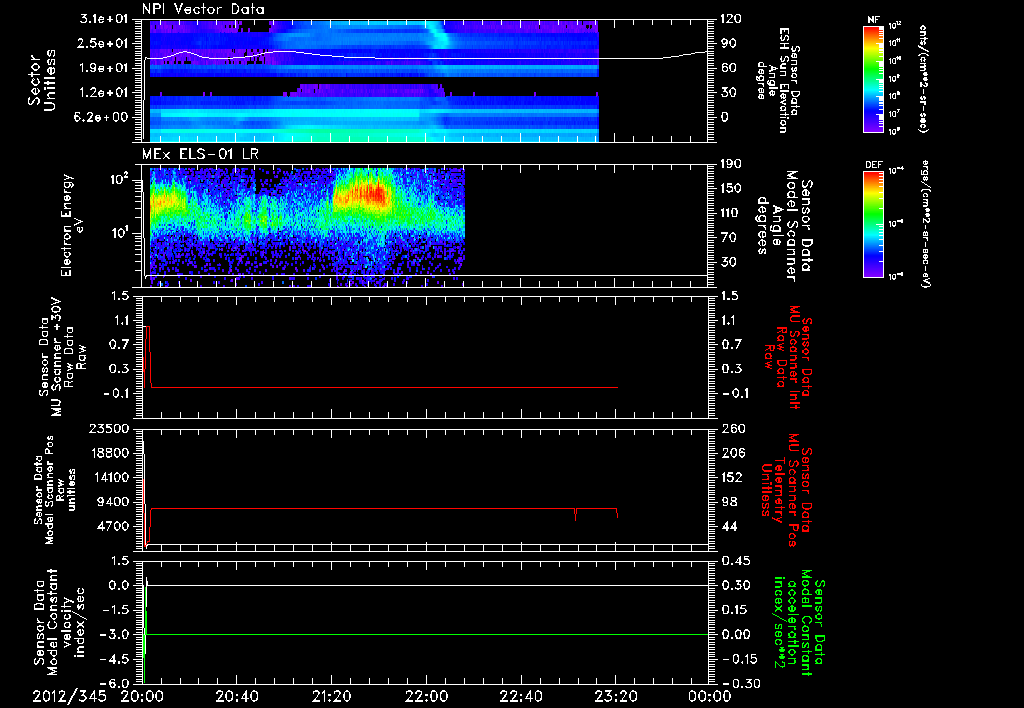
Task: Click the NF label above the color bar
Action: point(873,20)
